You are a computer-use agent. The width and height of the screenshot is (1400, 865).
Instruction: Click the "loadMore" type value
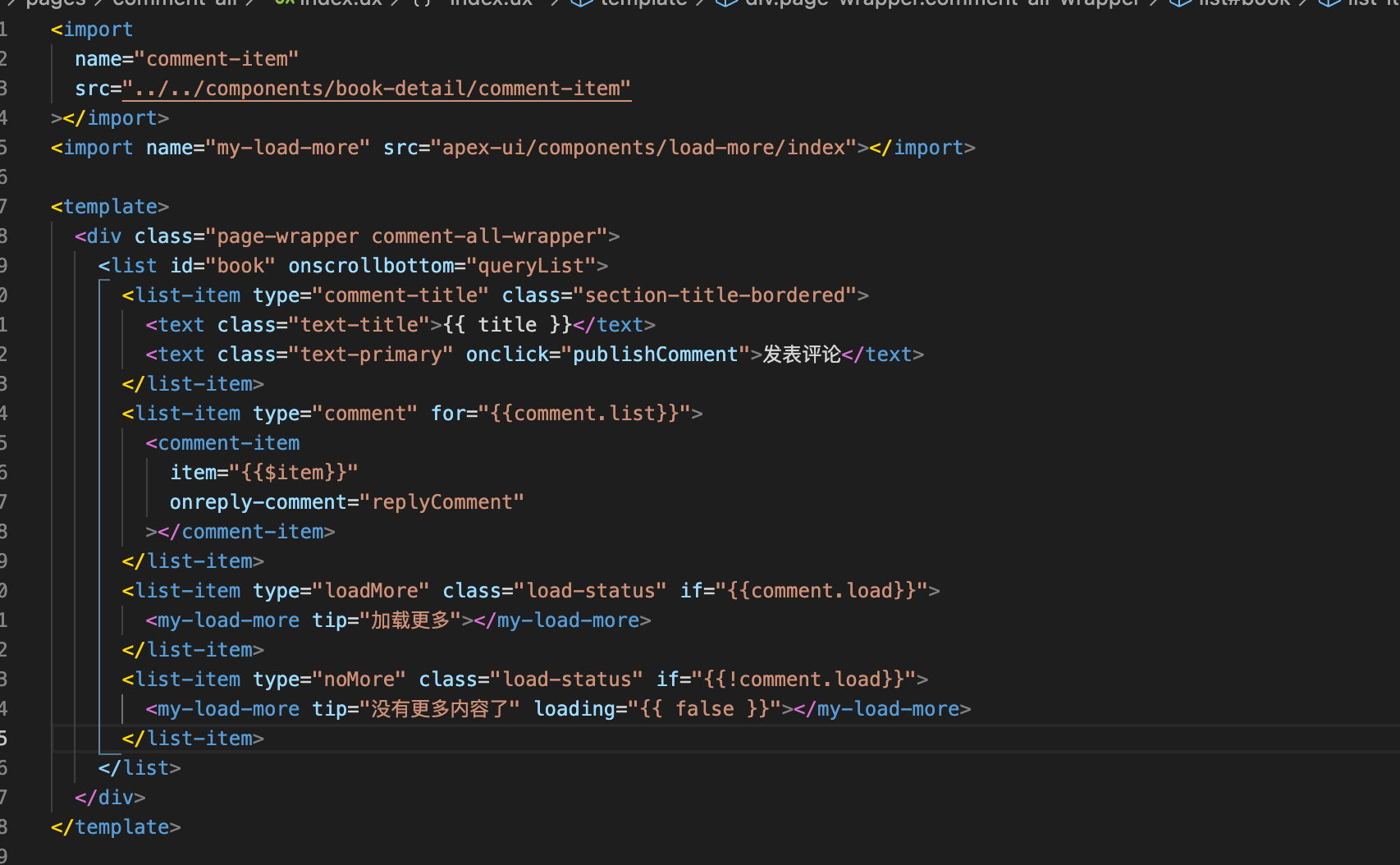371,591
